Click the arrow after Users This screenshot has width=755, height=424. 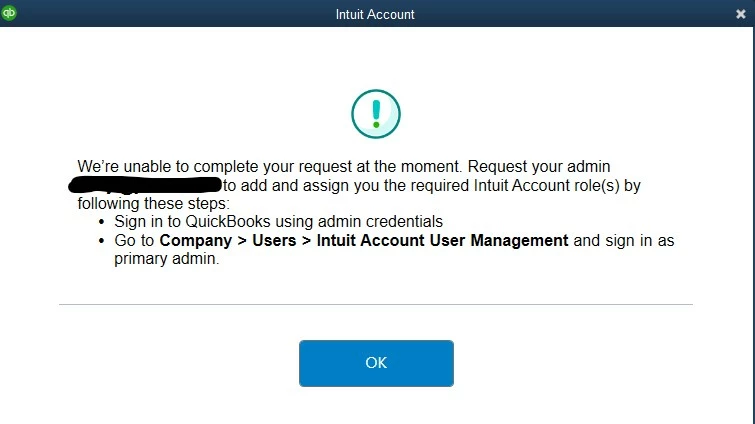click(306, 240)
